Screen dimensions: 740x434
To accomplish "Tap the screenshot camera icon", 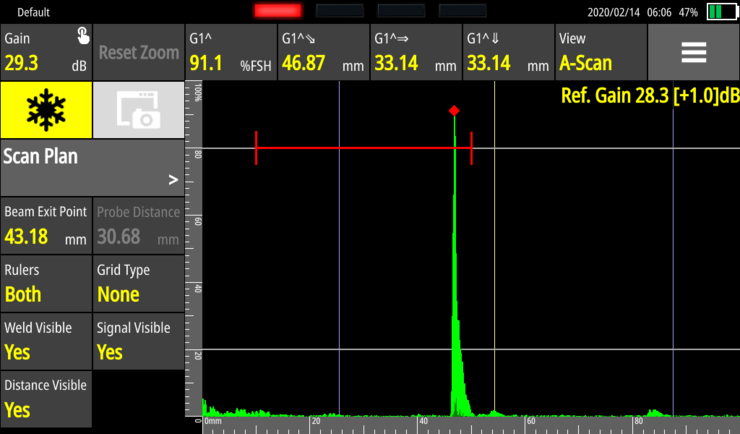I will (x=138, y=110).
